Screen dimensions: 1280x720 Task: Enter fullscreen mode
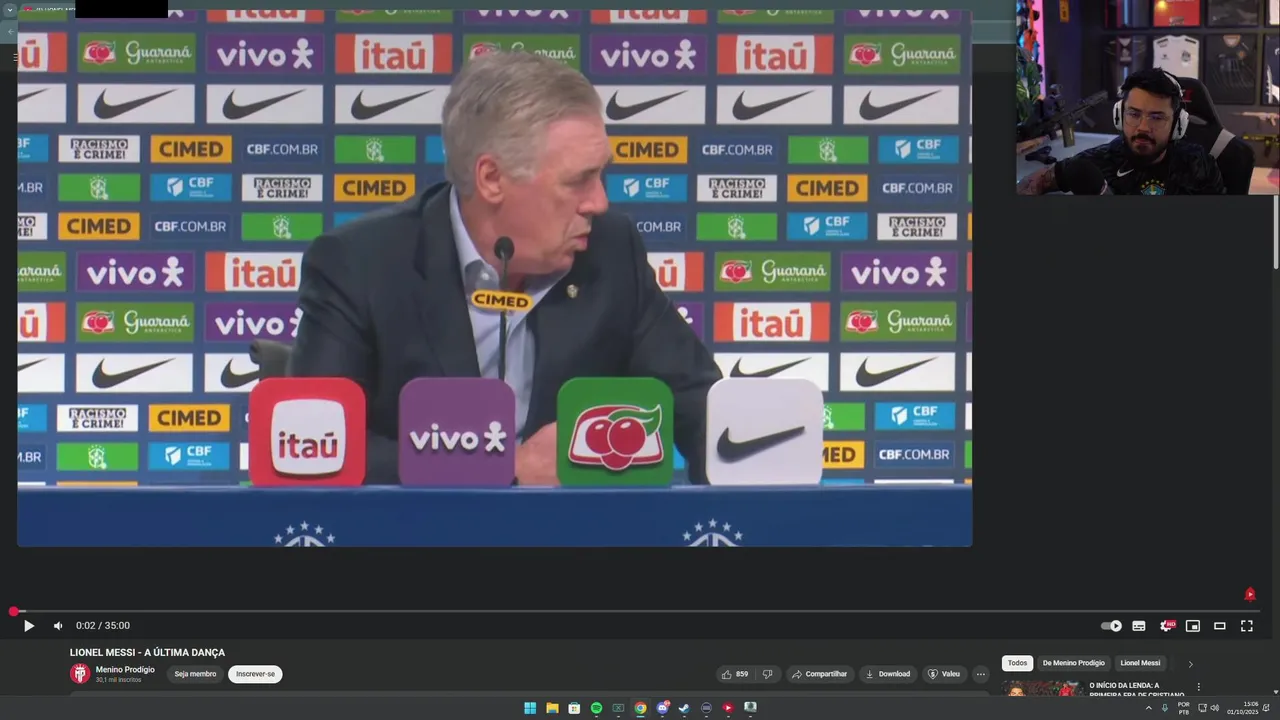pos(1246,626)
